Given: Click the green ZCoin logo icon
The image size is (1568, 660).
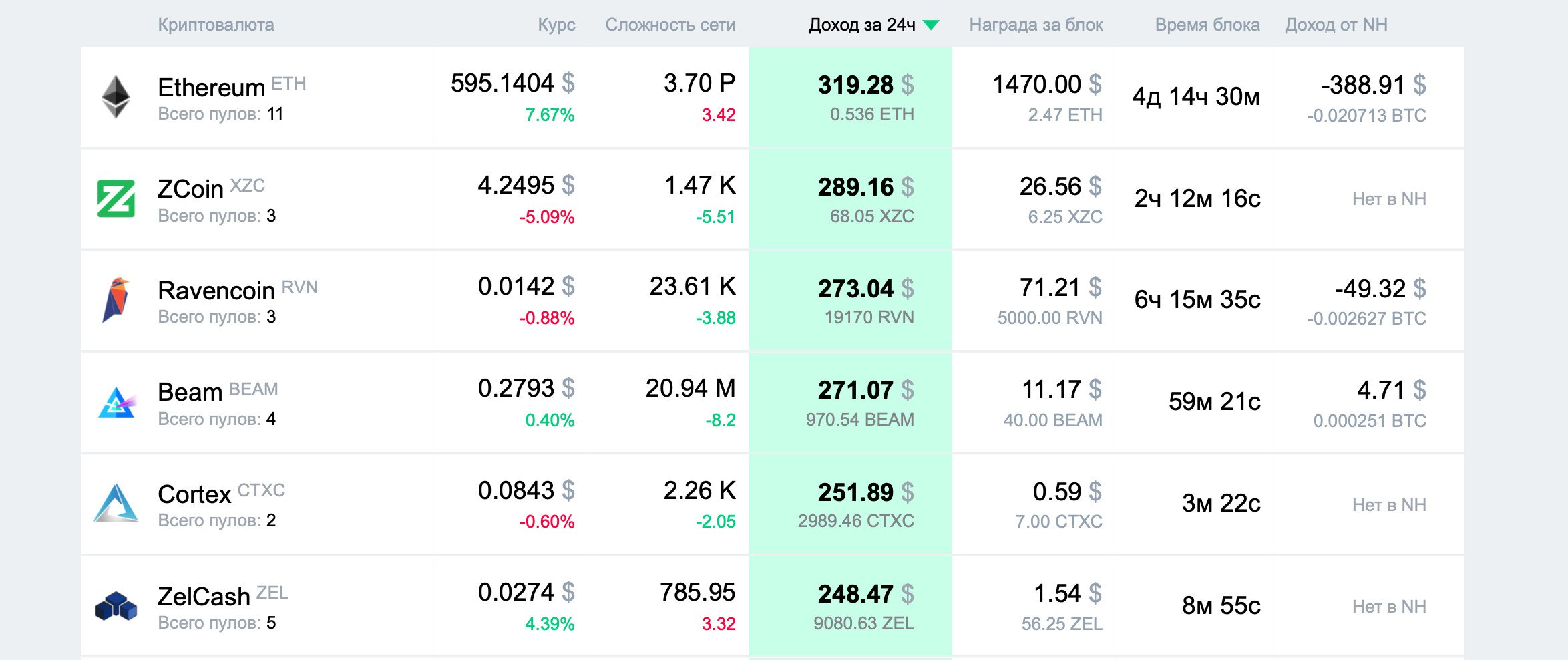Looking at the screenshot, I should (x=116, y=199).
